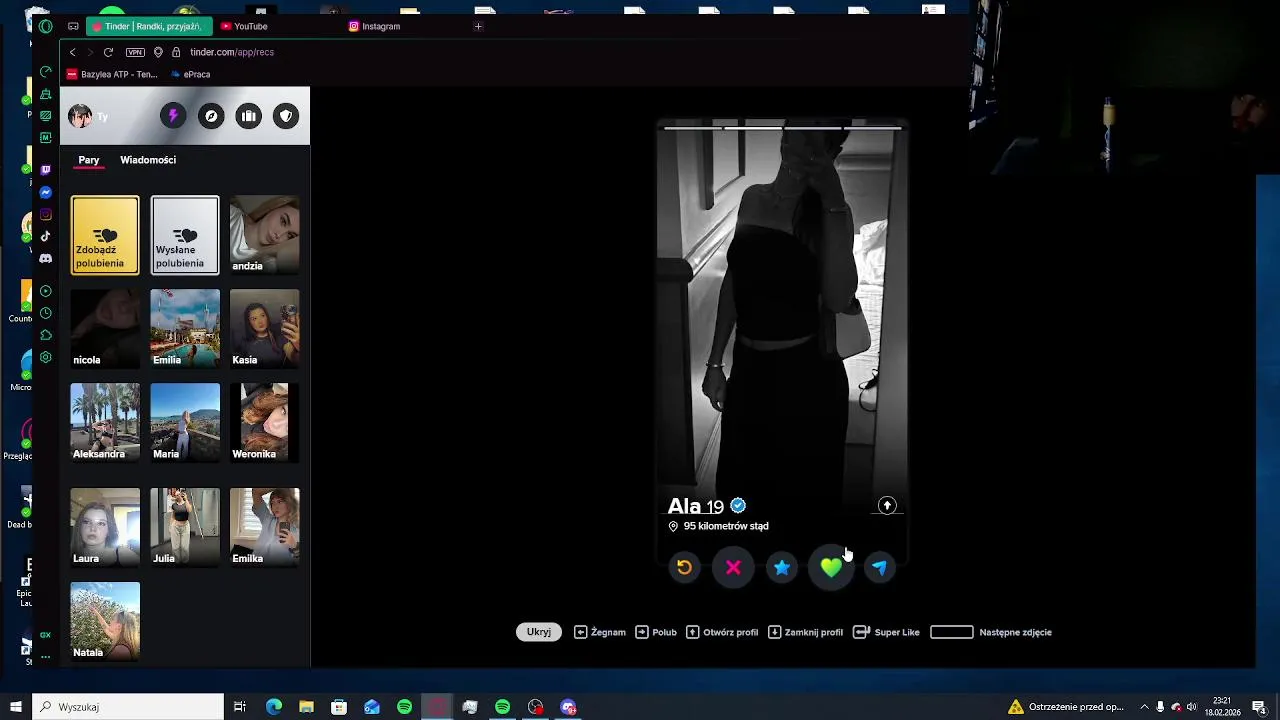Click the pink X Nope button

(733, 567)
